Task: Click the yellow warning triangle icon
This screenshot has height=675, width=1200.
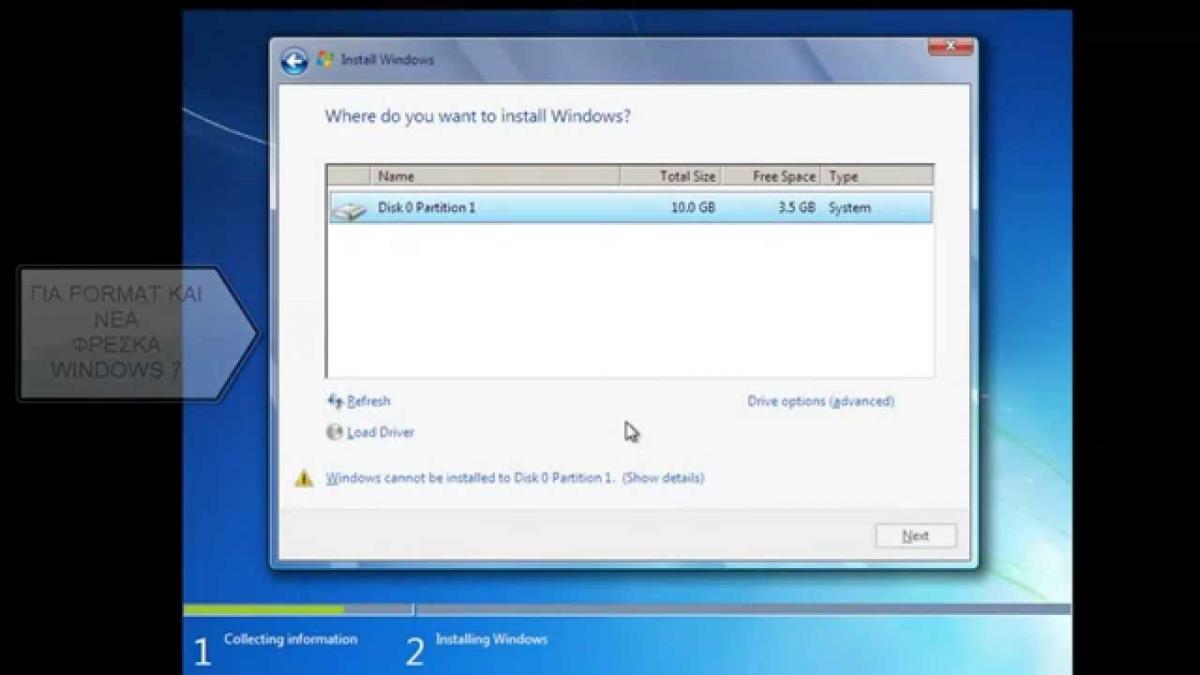Action: 304,478
